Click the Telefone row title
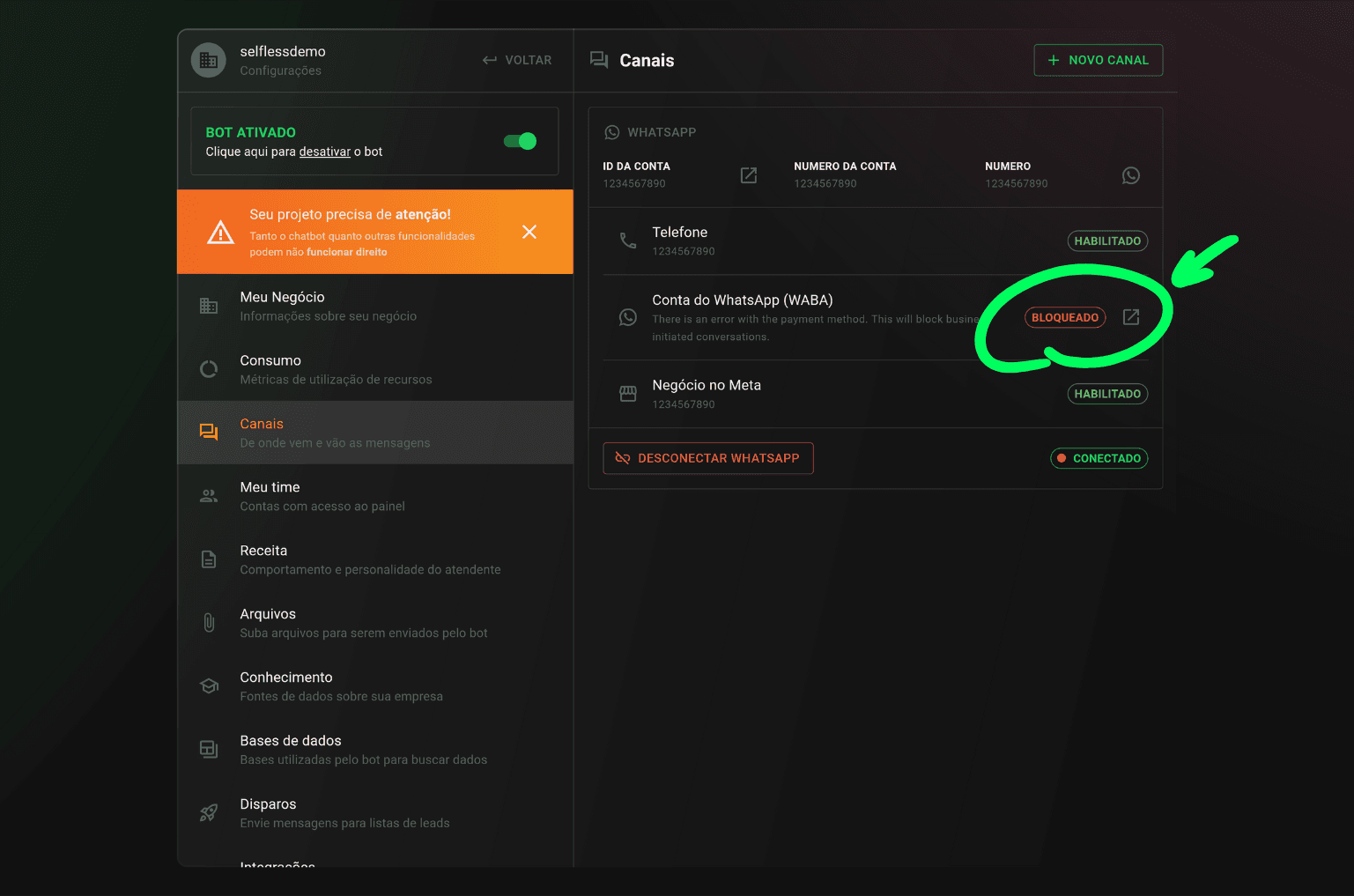 click(x=680, y=233)
